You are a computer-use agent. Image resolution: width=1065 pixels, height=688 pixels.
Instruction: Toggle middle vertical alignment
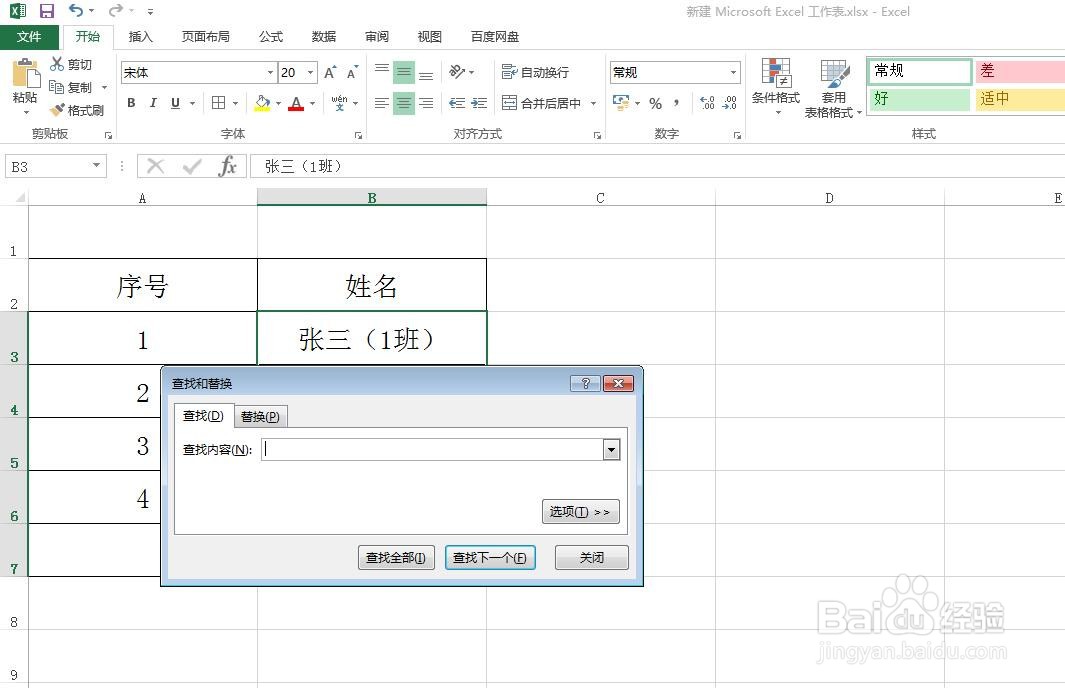(x=403, y=72)
